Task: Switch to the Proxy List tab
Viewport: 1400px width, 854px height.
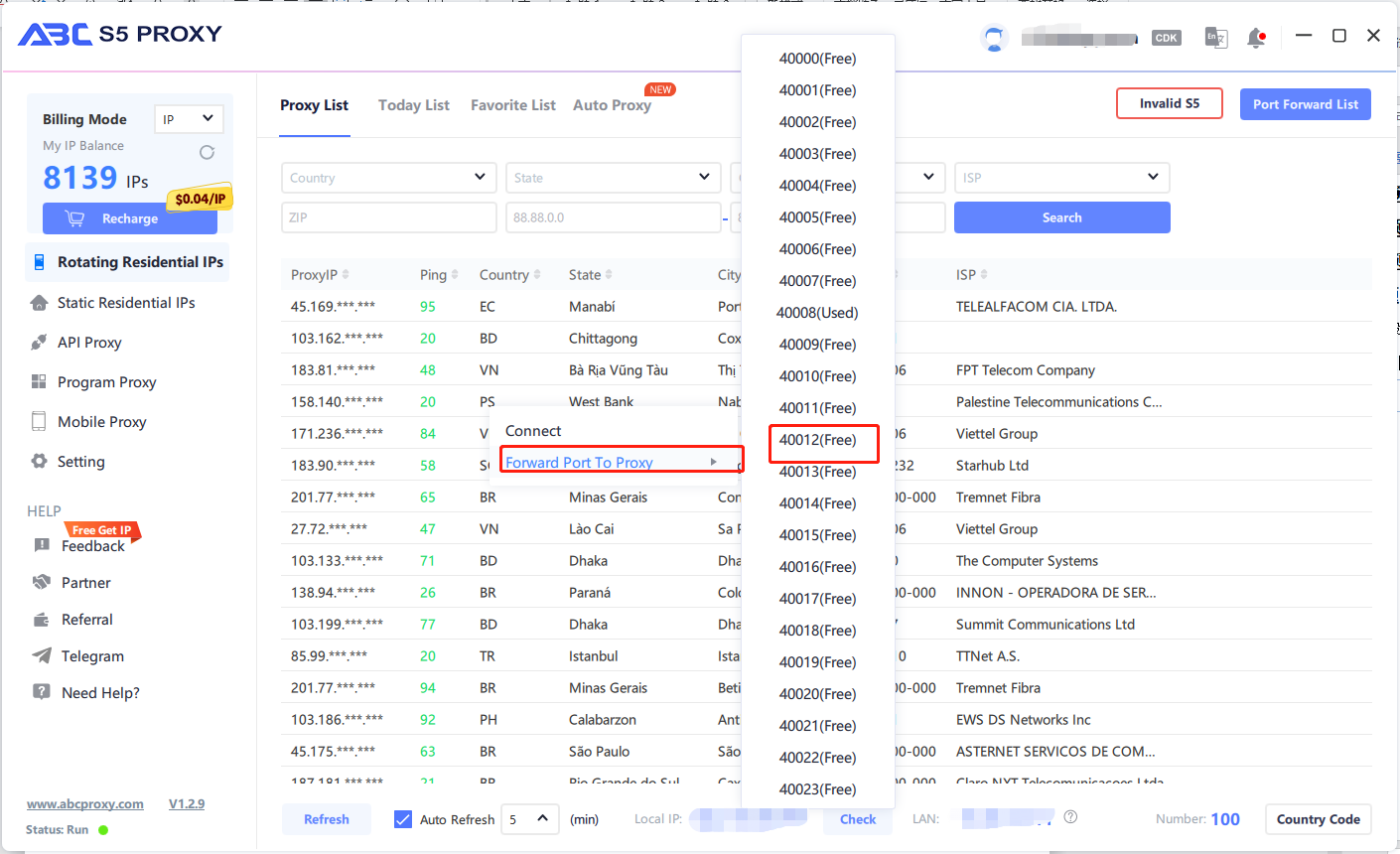Action: [x=314, y=105]
